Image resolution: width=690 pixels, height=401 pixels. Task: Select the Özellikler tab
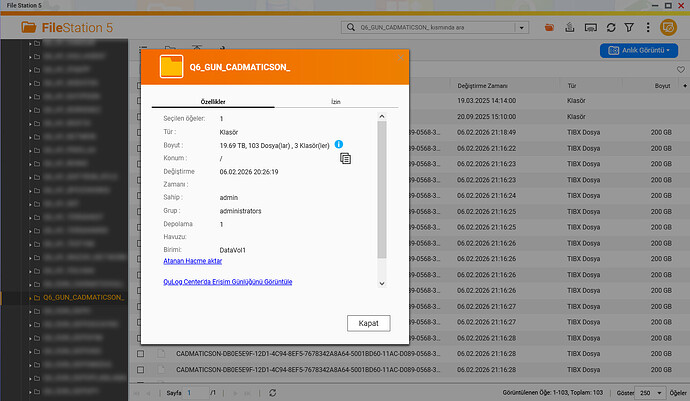(212, 102)
